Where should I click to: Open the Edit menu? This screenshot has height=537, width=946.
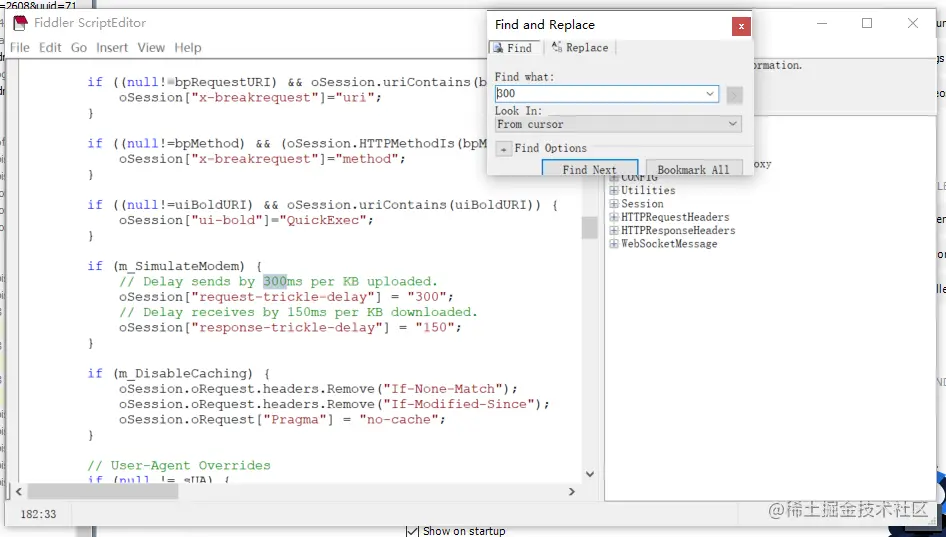(x=50, y=48)
